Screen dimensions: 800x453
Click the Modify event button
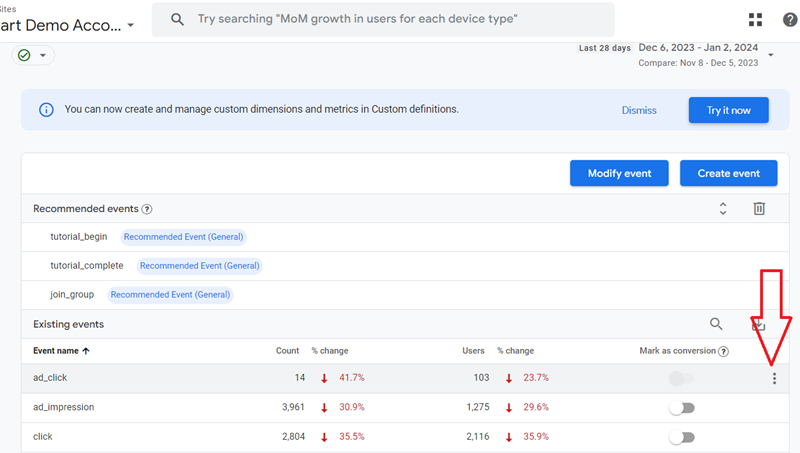(619, 173)
